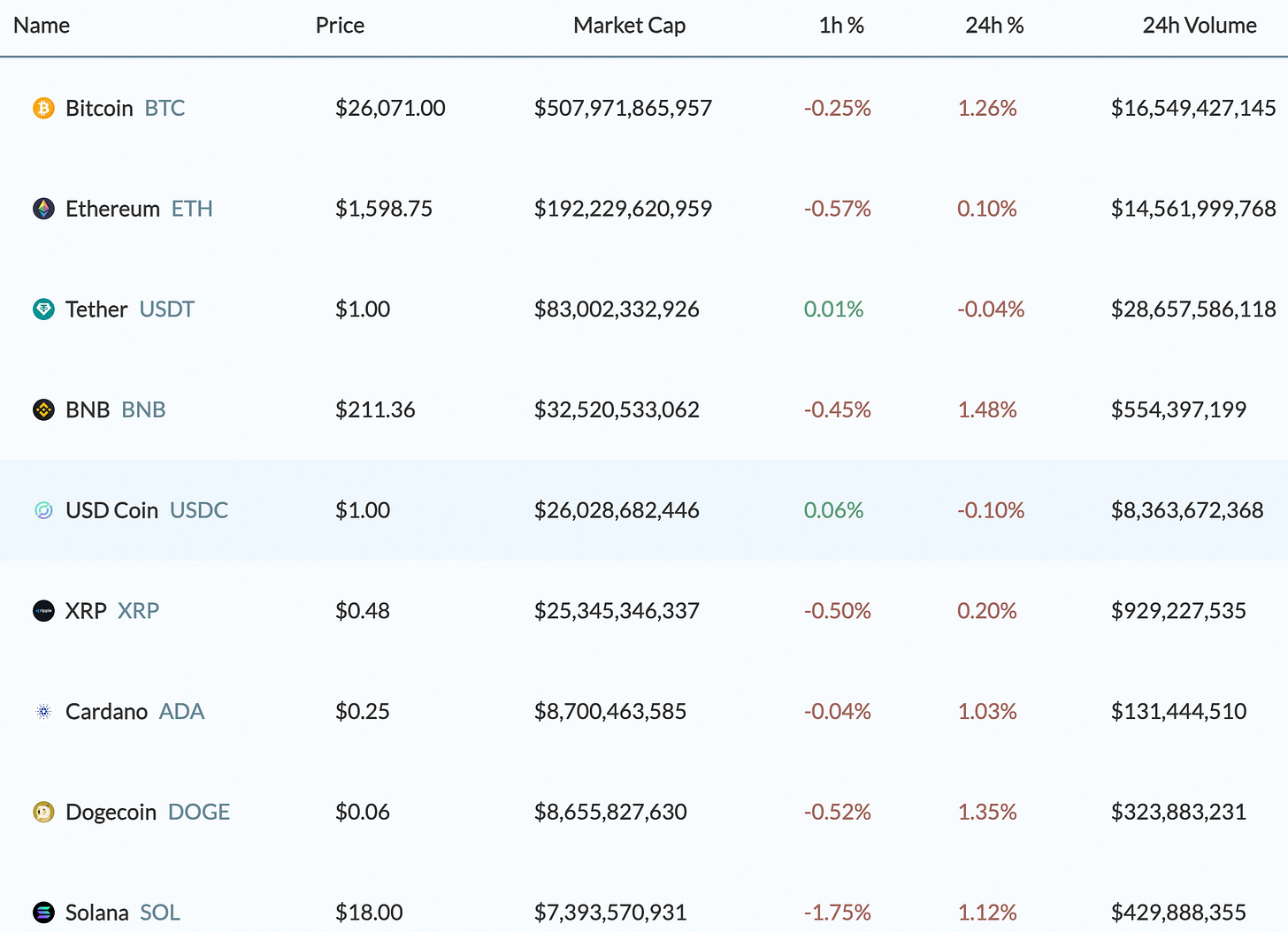This screenshot has height=932, width=1288.
Task: Open the USD Coin name link
Action: coord(111,510)
